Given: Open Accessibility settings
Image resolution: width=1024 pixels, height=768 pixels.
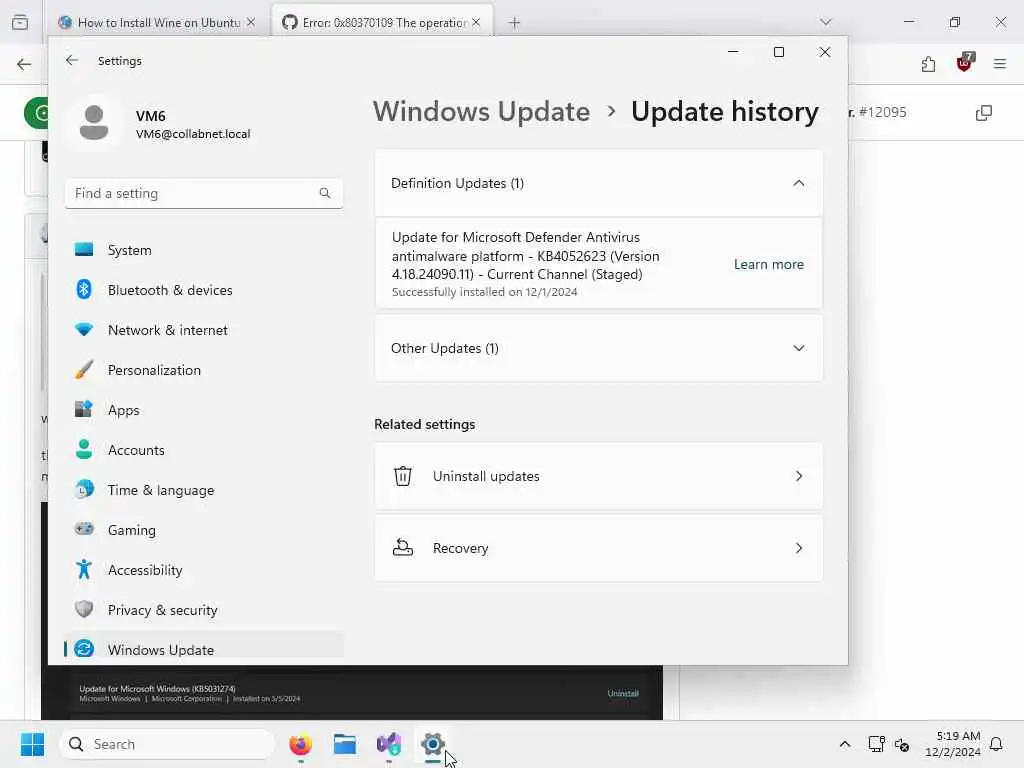Looking at the screenshot, I should coord(203,570).
